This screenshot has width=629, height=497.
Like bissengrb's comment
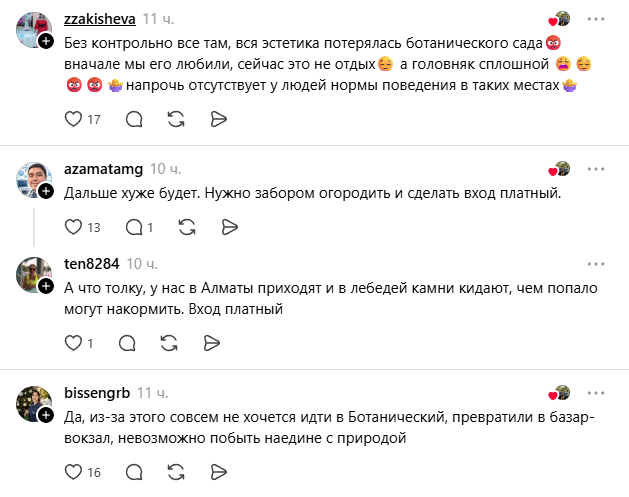[73, 472]
